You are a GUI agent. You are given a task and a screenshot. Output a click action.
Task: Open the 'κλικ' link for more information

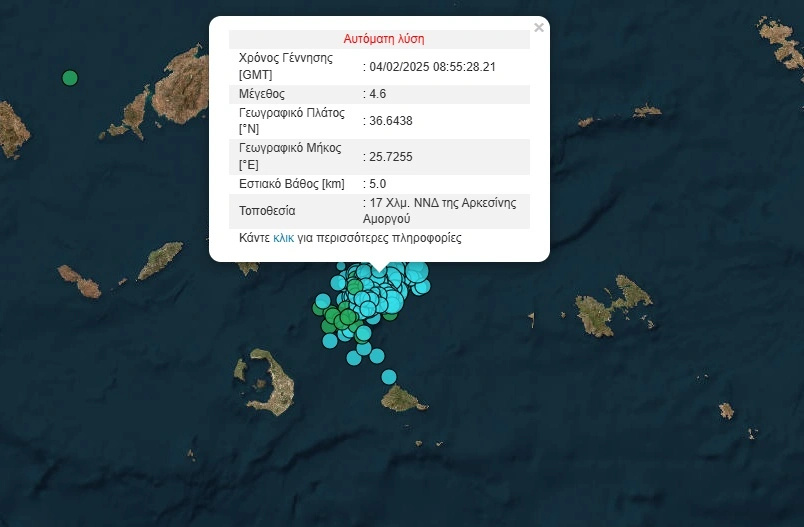tap(283, 239)
